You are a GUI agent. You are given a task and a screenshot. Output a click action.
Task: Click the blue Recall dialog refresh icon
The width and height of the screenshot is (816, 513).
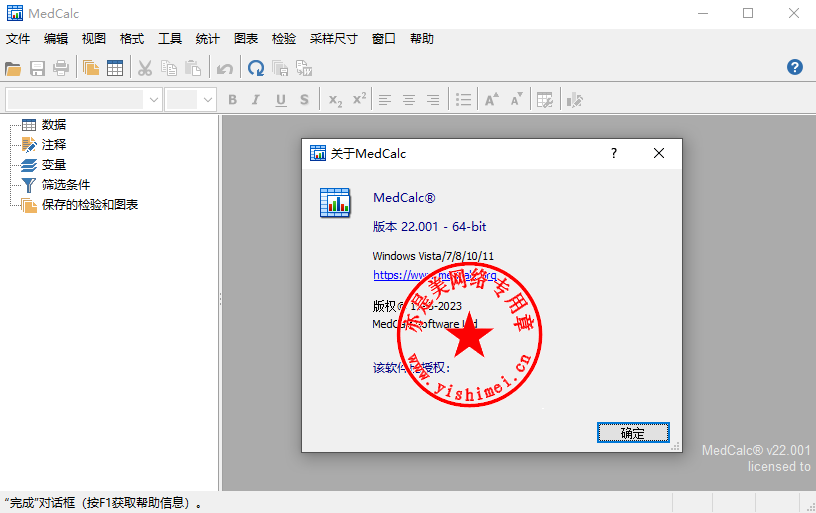256,68
